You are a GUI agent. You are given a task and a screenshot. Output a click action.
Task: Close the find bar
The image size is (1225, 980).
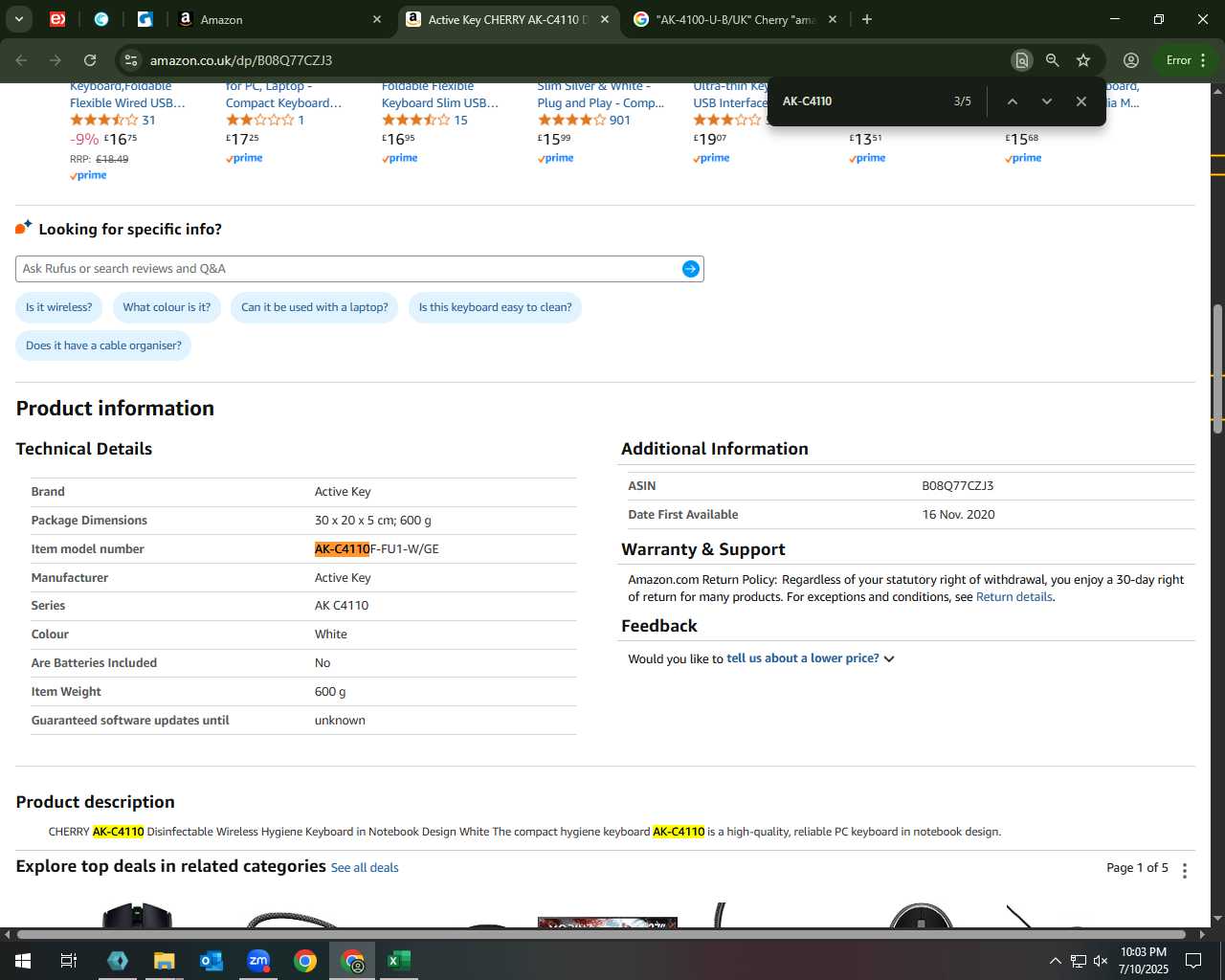1080,101
